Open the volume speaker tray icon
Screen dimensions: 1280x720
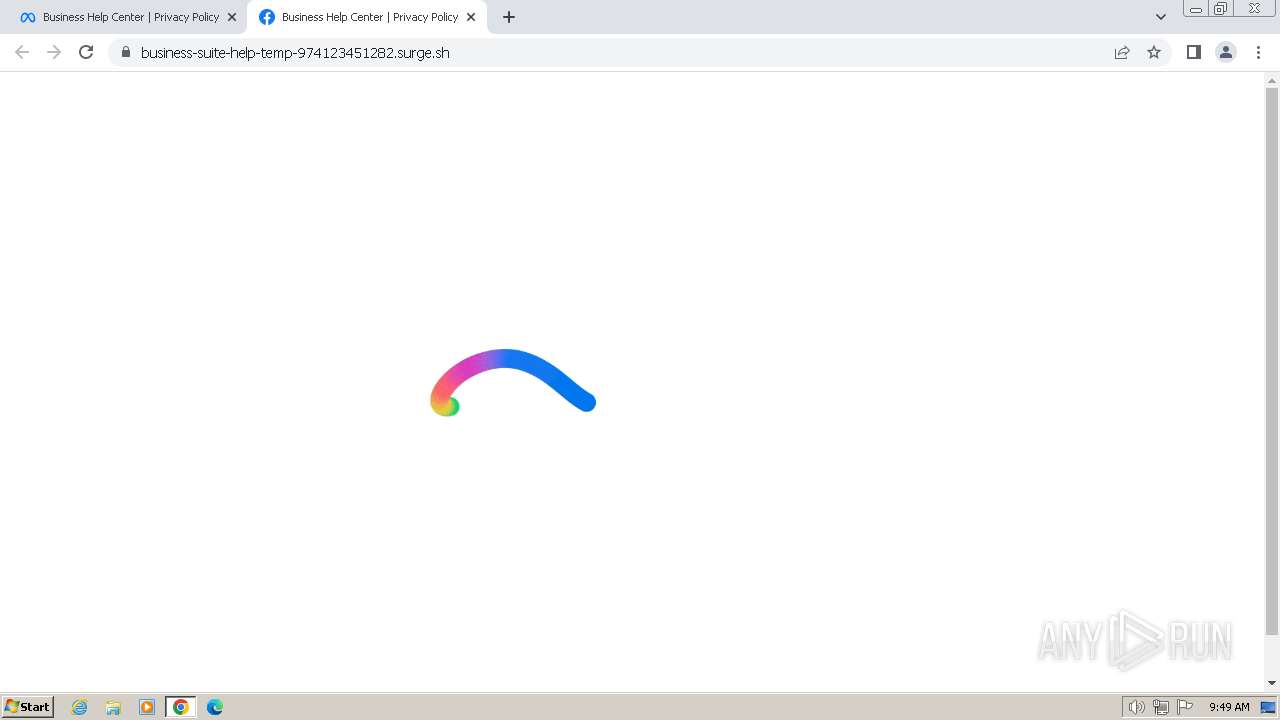(x=1136, y=707)
